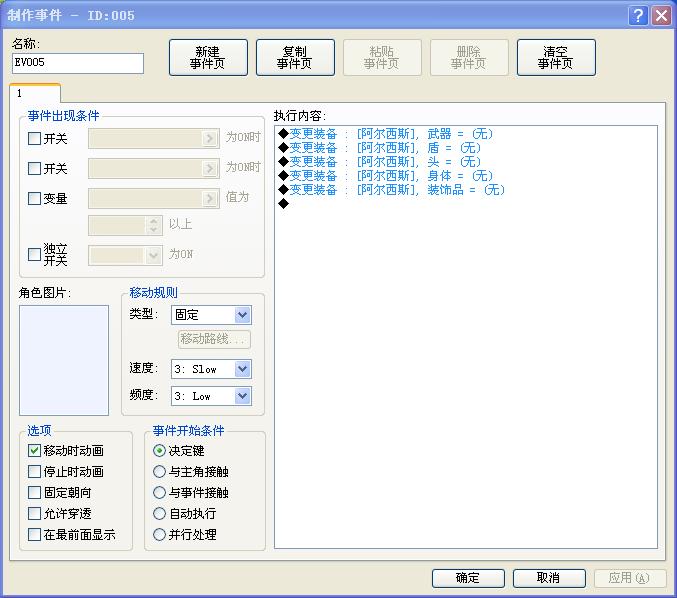This screenshot has width=677, height=598.
Task: Select command 变更装备 身体 = (无)
Action: 386,176
